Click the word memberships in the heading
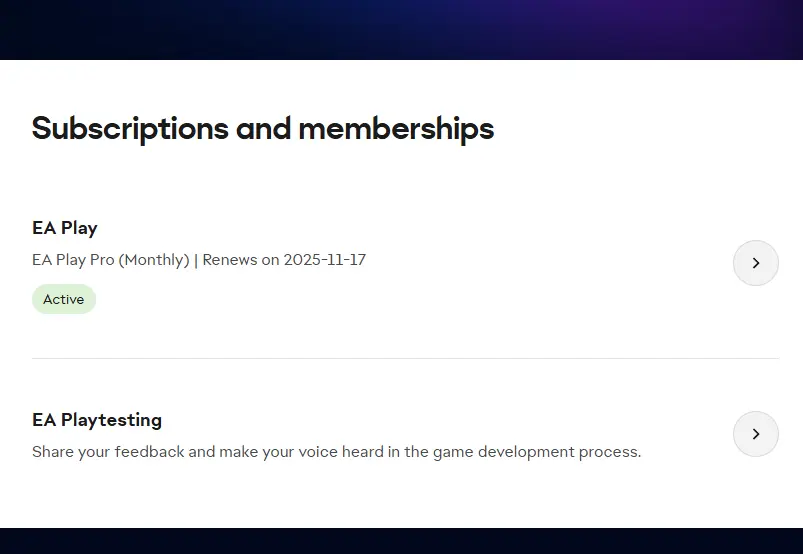Image resolution: width=803 pixels, height=554 pixels. tap(396, 128)
